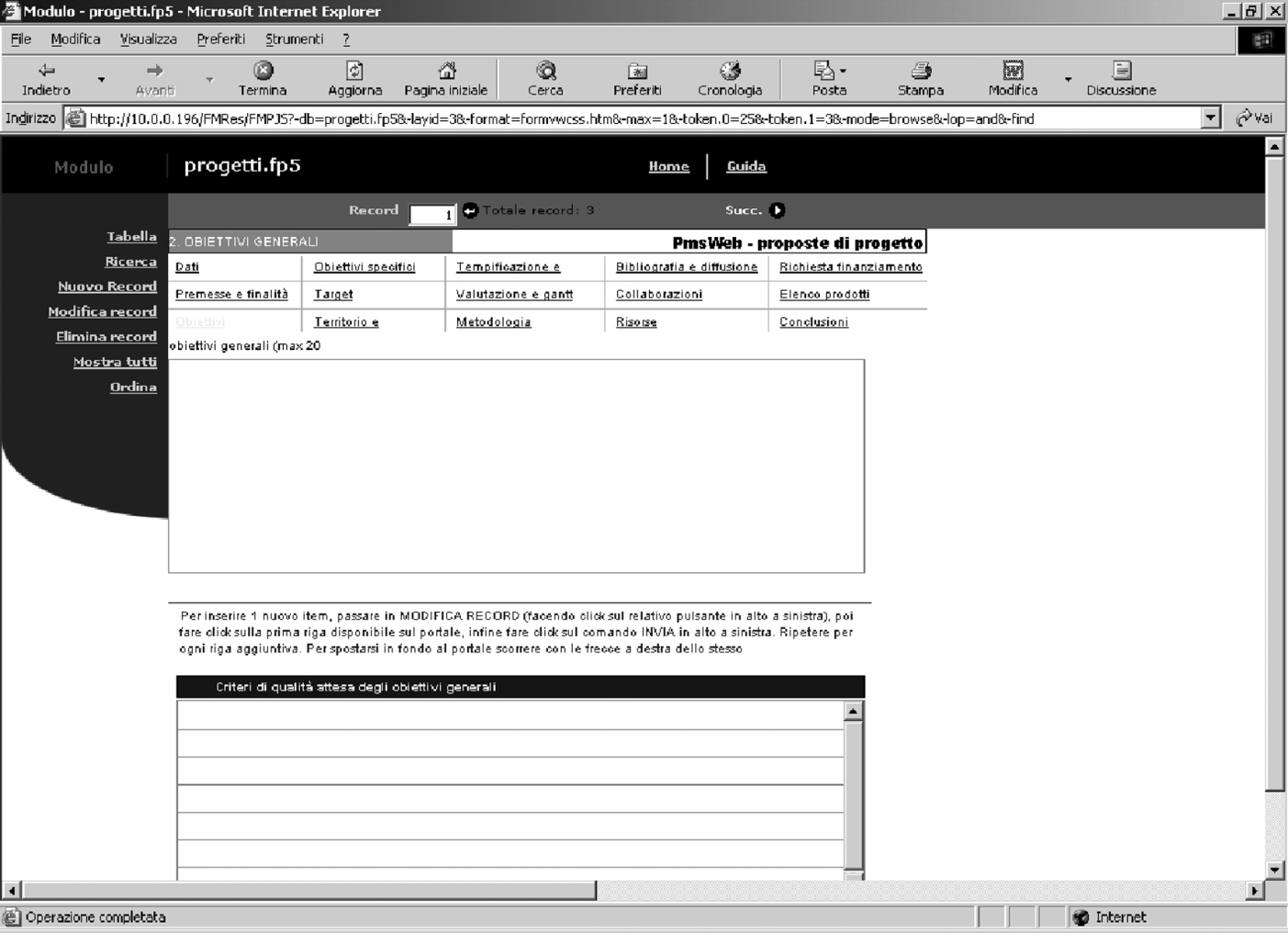Click the Posta mail icon

(x=823, y=70)
